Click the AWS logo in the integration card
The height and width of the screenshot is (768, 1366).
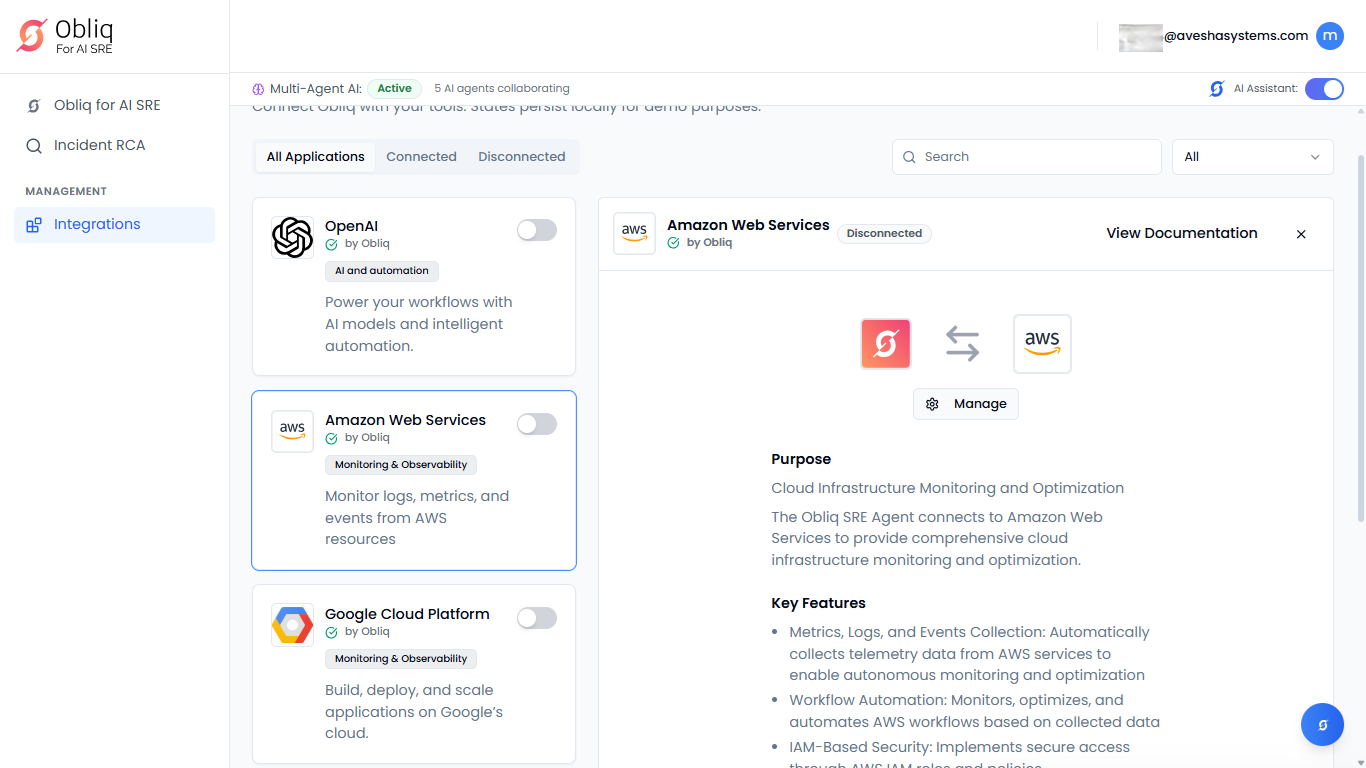pos(292,432)
